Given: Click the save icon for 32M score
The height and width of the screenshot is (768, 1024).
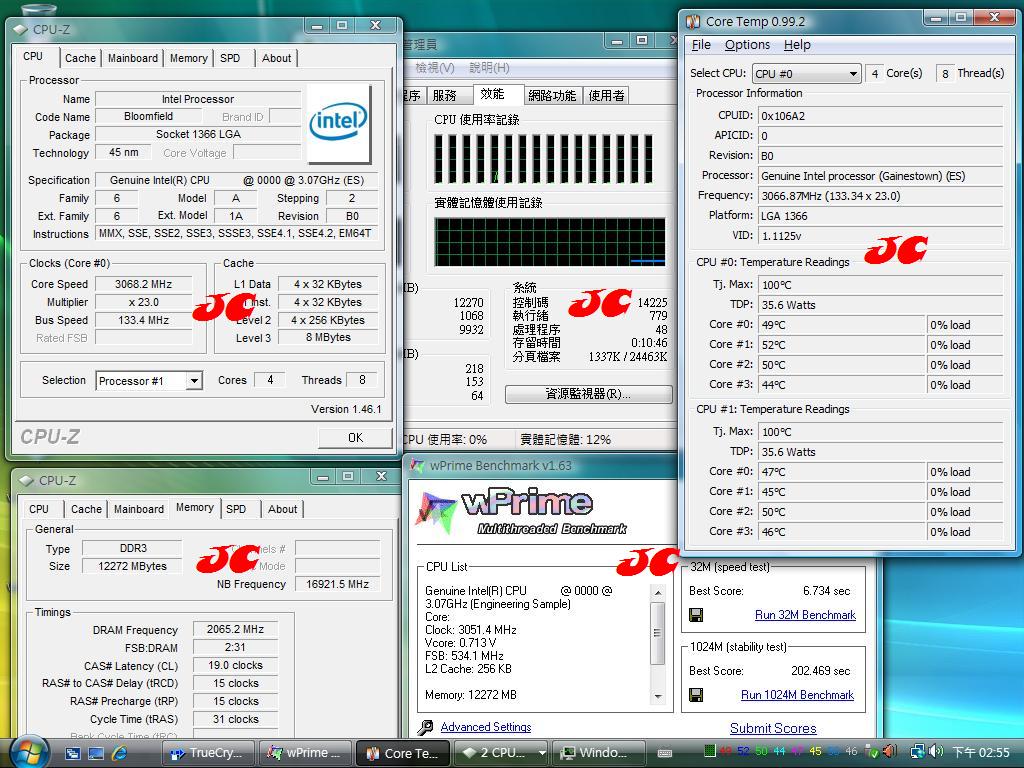Looking at the screenshot, I should [x=696, y=615].
